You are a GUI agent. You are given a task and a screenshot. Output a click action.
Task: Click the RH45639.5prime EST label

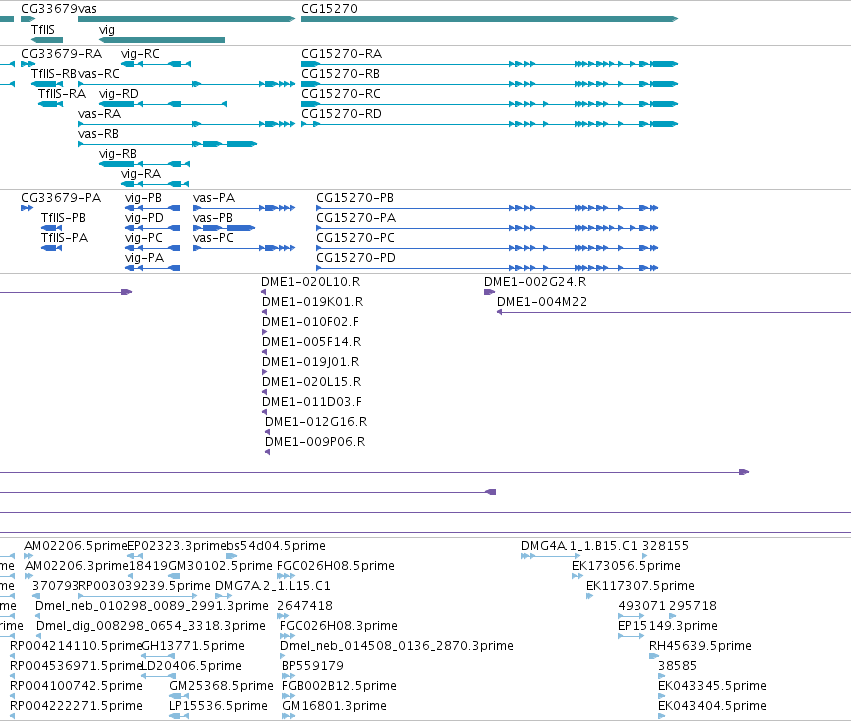[701, 646]
